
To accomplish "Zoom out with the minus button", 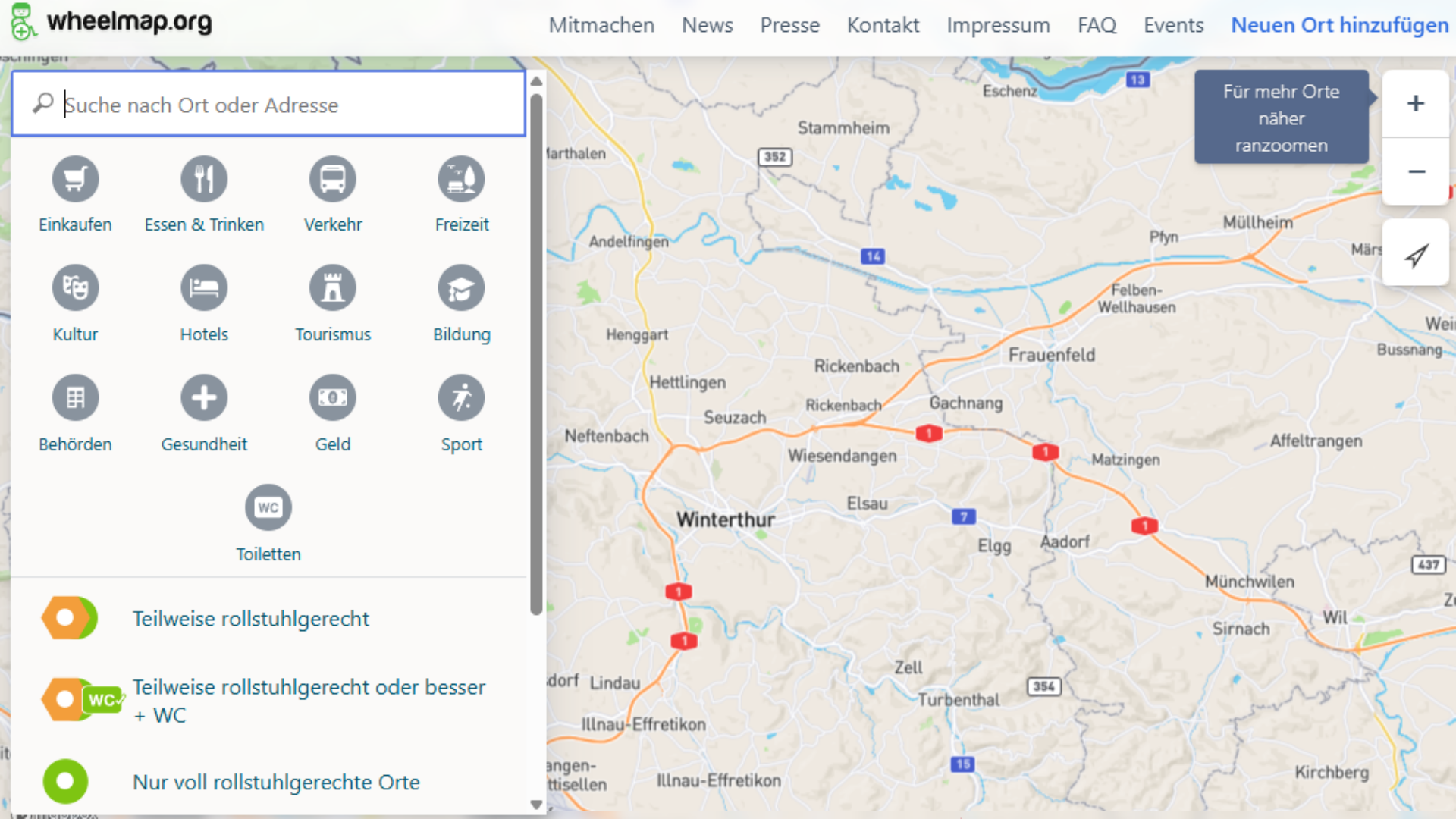I will point(1416,171).
